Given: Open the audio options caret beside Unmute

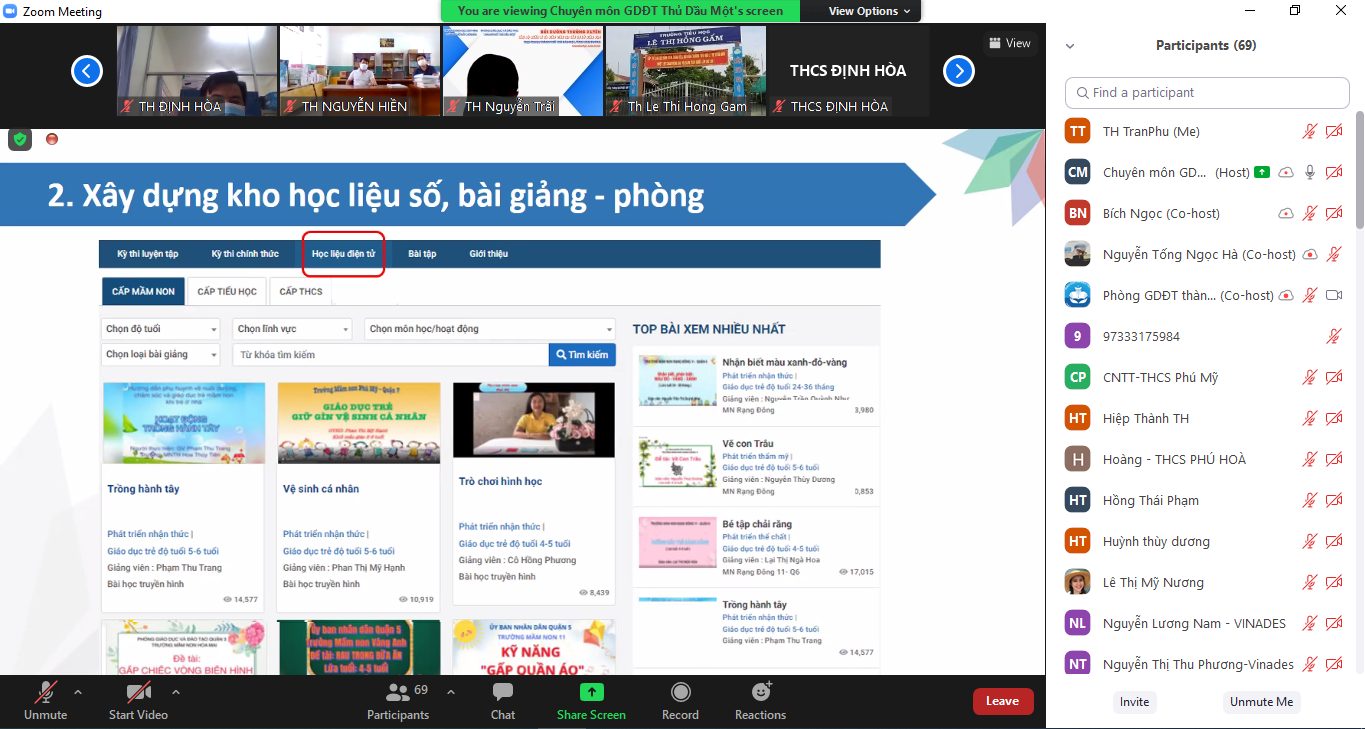Looking at the screenshot, I should coord(78,691).
